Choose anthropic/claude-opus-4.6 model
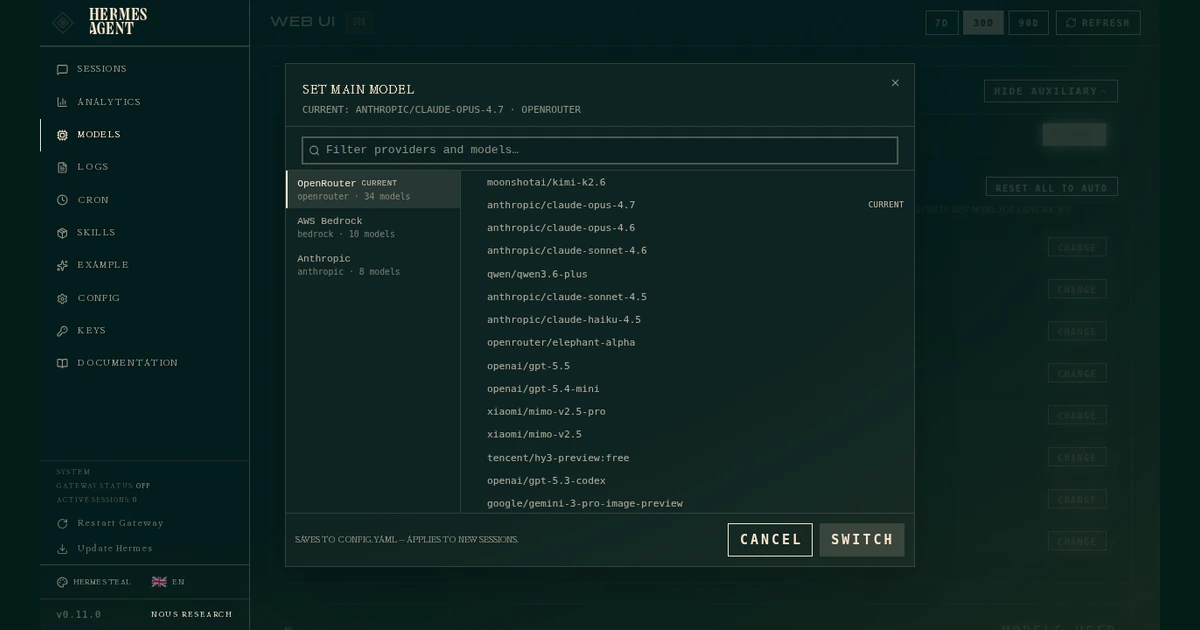Image resolution: width=1200 pixels, height=630 pixels. coord(687,228)
